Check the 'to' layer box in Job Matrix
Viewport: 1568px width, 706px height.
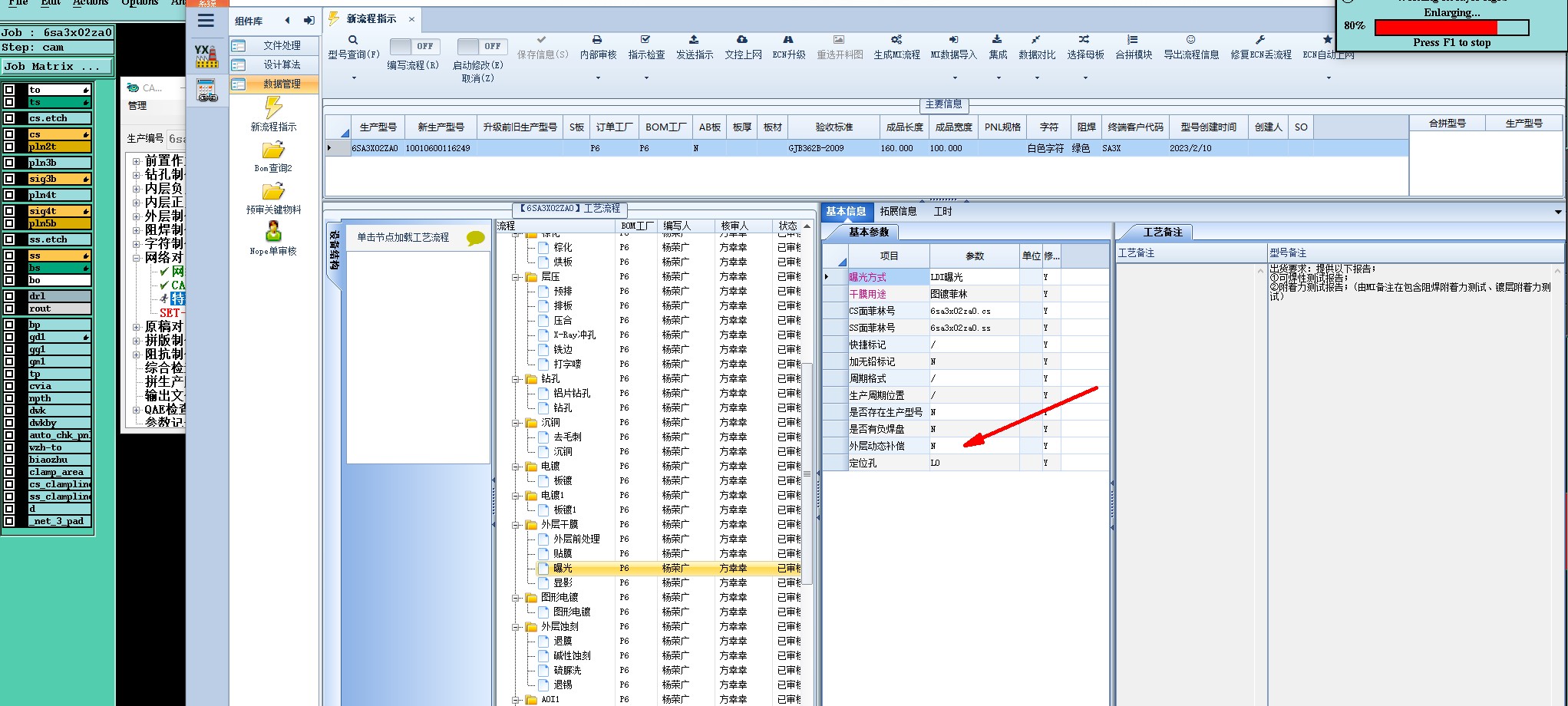9,90
